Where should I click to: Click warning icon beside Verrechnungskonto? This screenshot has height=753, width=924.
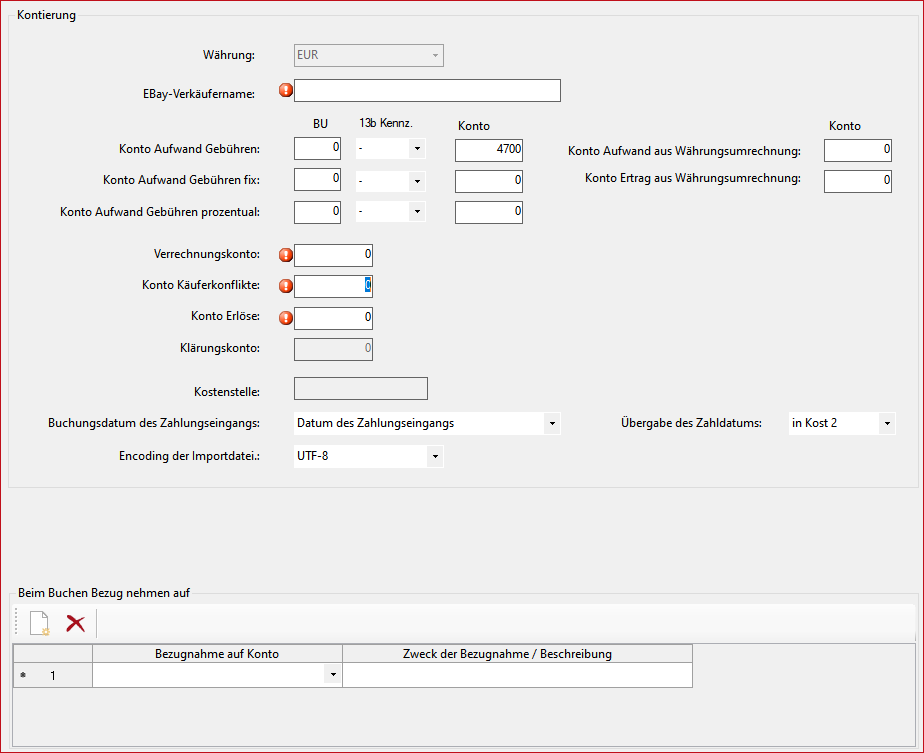click(x=286, y=254)
